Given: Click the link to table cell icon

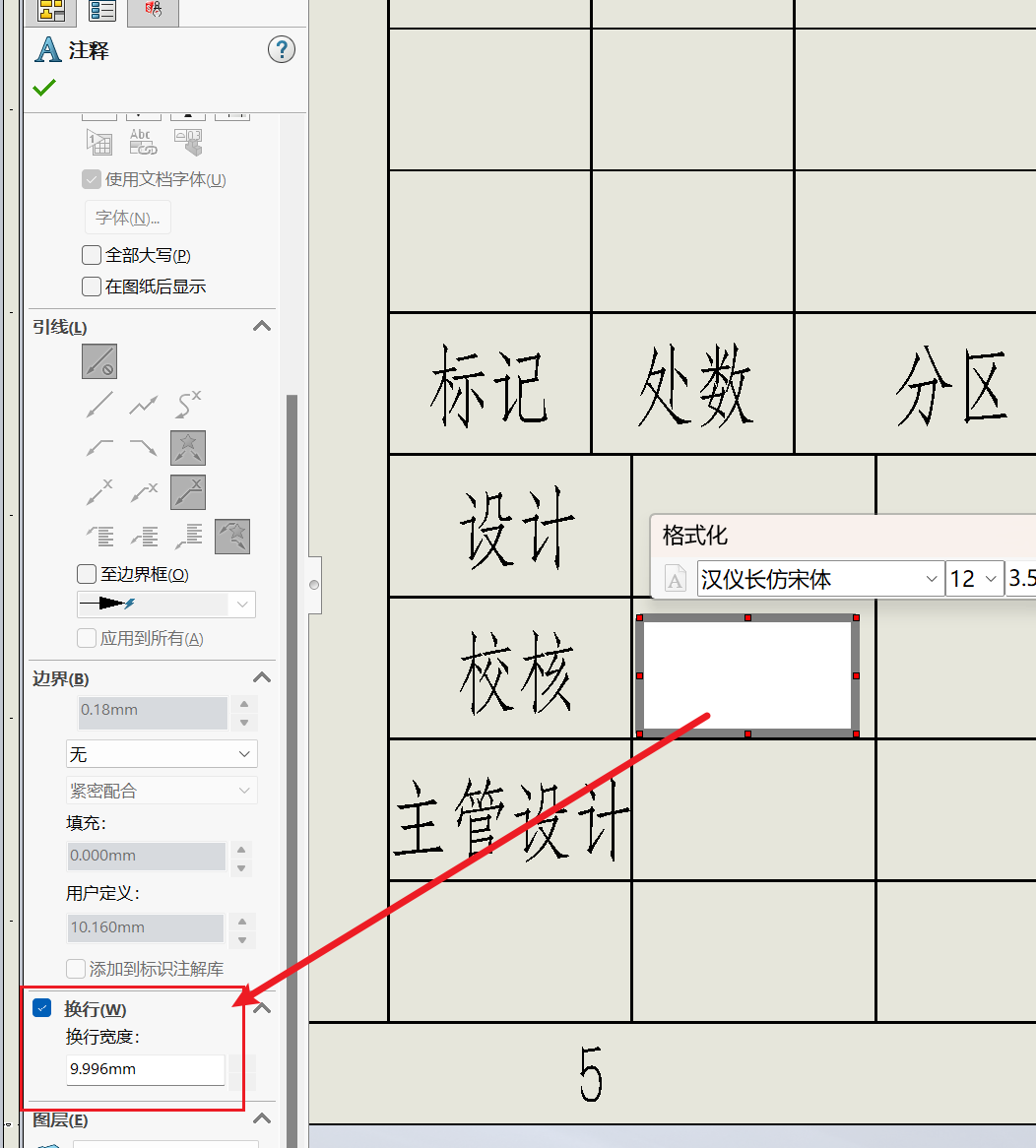Looking at the screenshot, I should click(99, 142).
